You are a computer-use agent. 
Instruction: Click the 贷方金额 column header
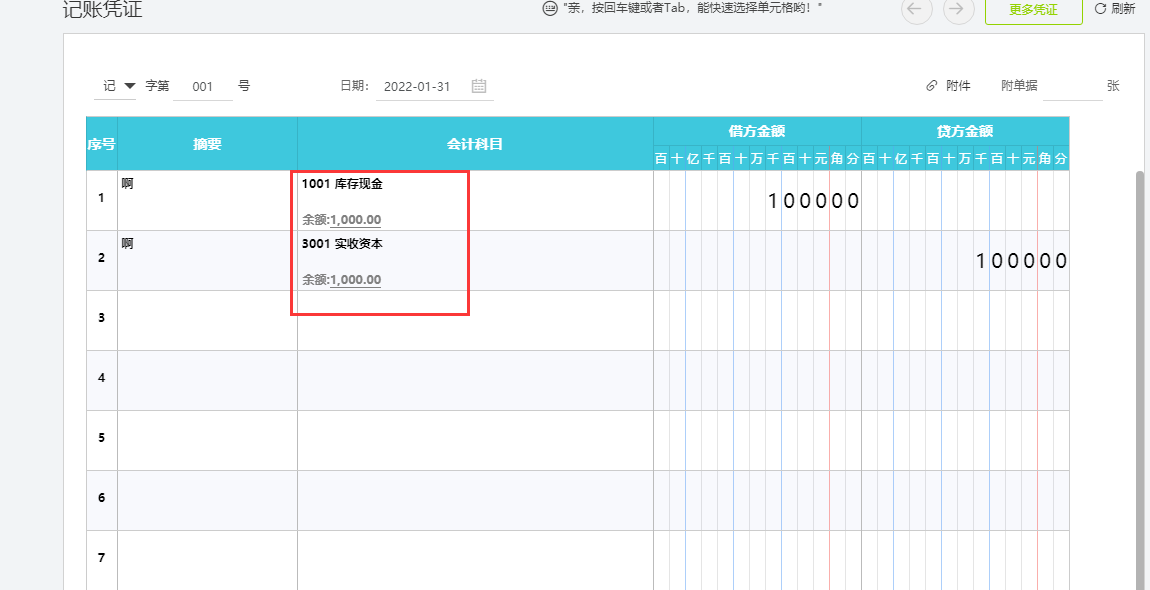pyautogui.click(x=965, y=131)
